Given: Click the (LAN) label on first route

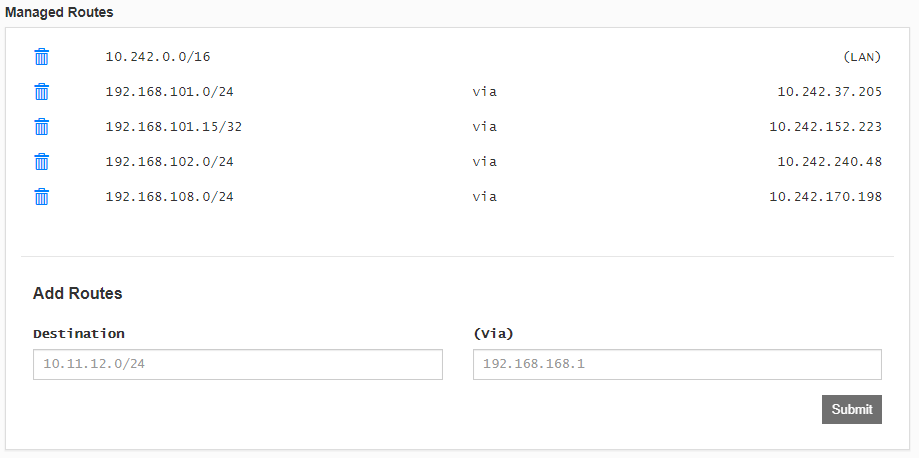Looking at the screenshot, I should click(x=862, y=57).
